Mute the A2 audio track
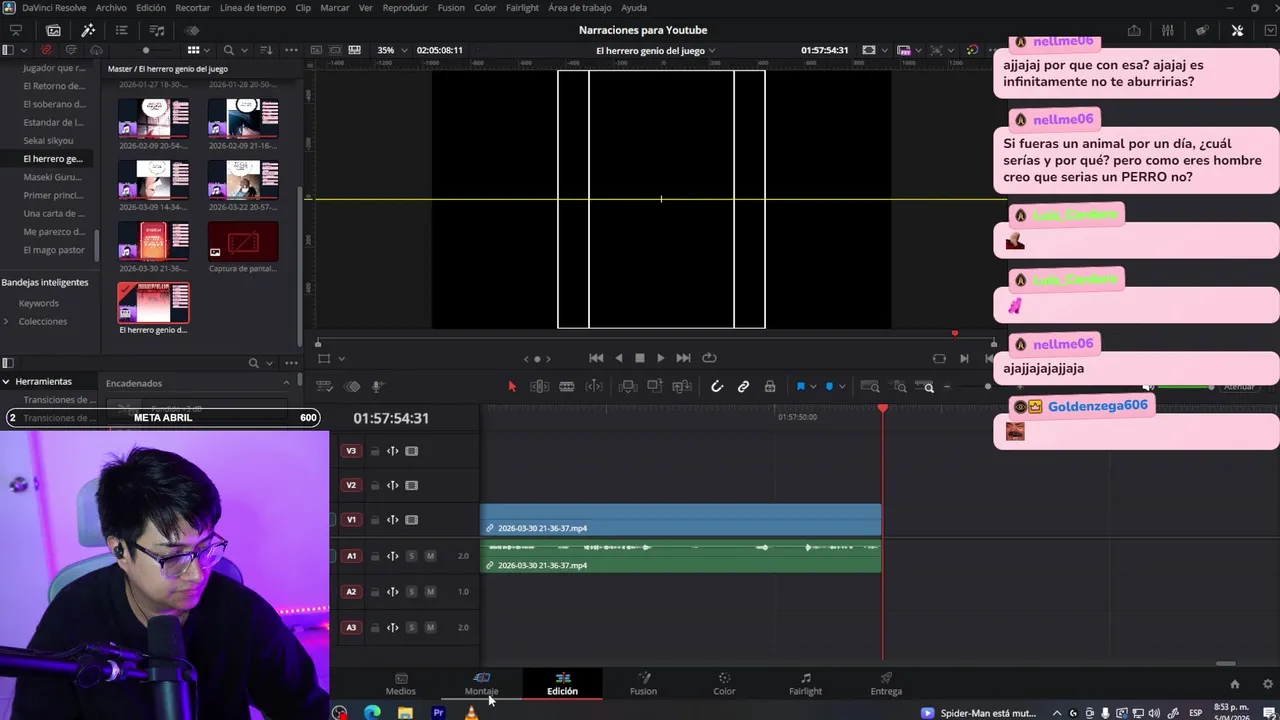The height and width of the screenshot is (720, 1280). pyautogui.click(x=430, y=592)
